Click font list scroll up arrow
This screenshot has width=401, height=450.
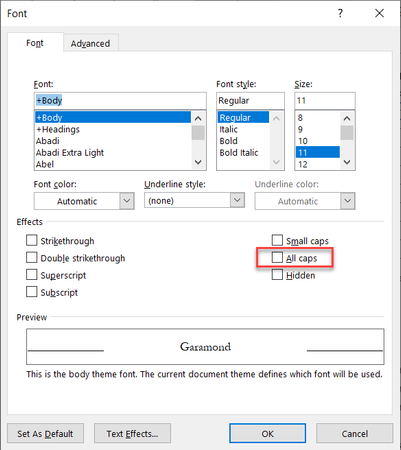[x=198, y=118]
